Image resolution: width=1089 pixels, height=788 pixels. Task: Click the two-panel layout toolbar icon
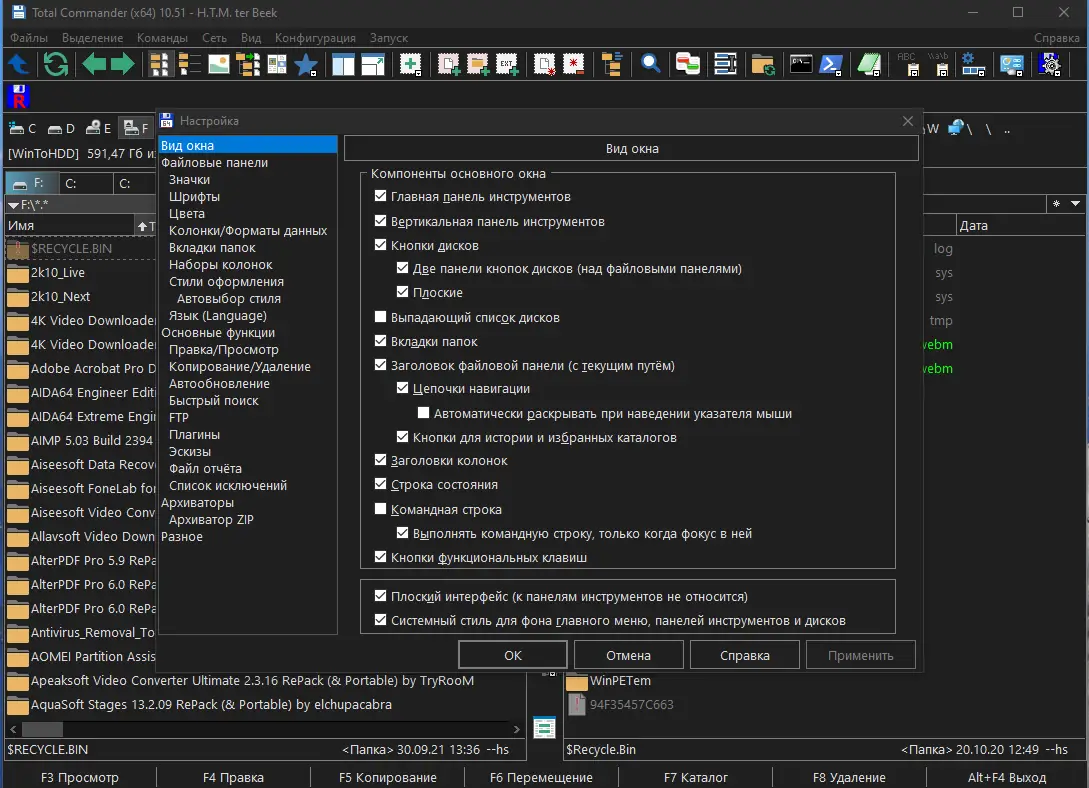[x=343, y=65]
